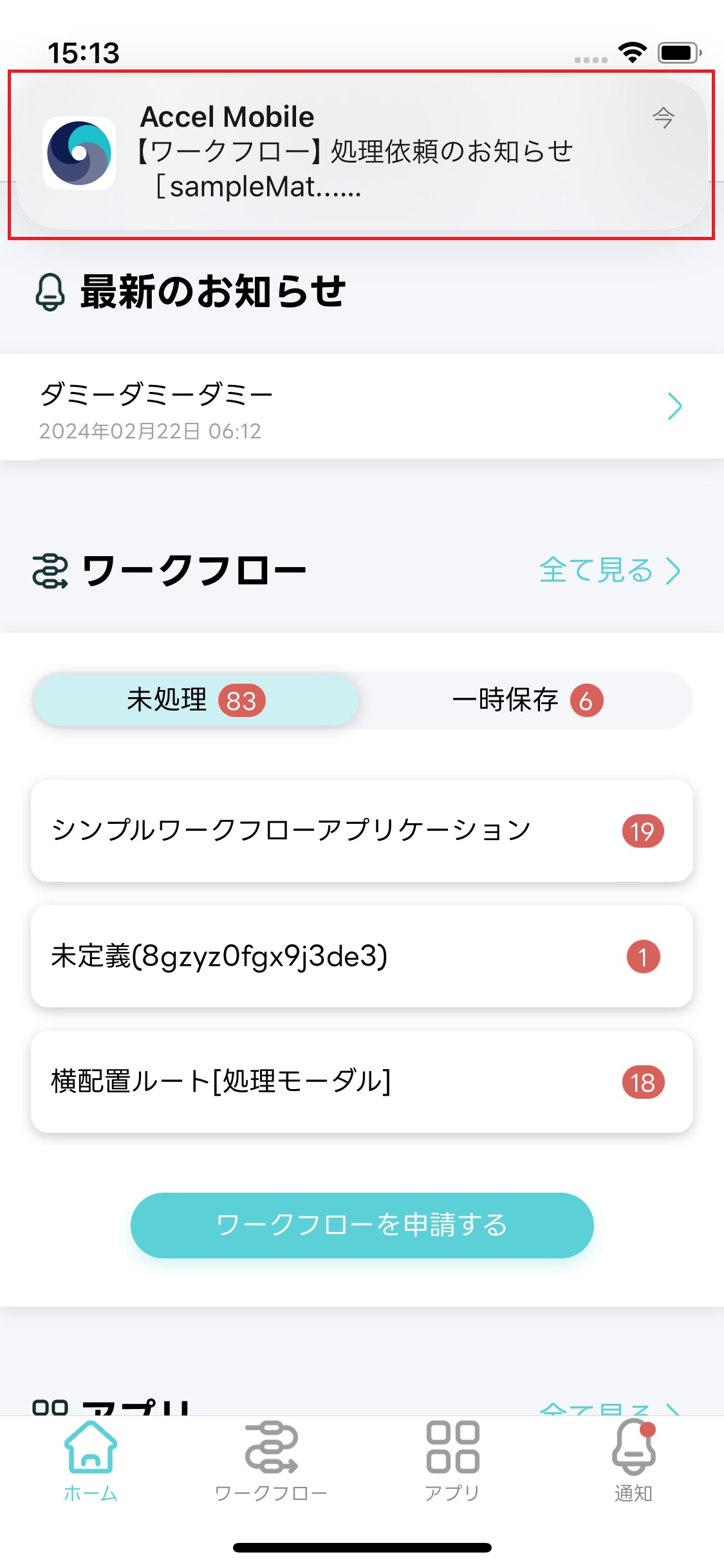Switch to the 一時保存 segment
This screenshot has width=724, height=1568.
526,700
